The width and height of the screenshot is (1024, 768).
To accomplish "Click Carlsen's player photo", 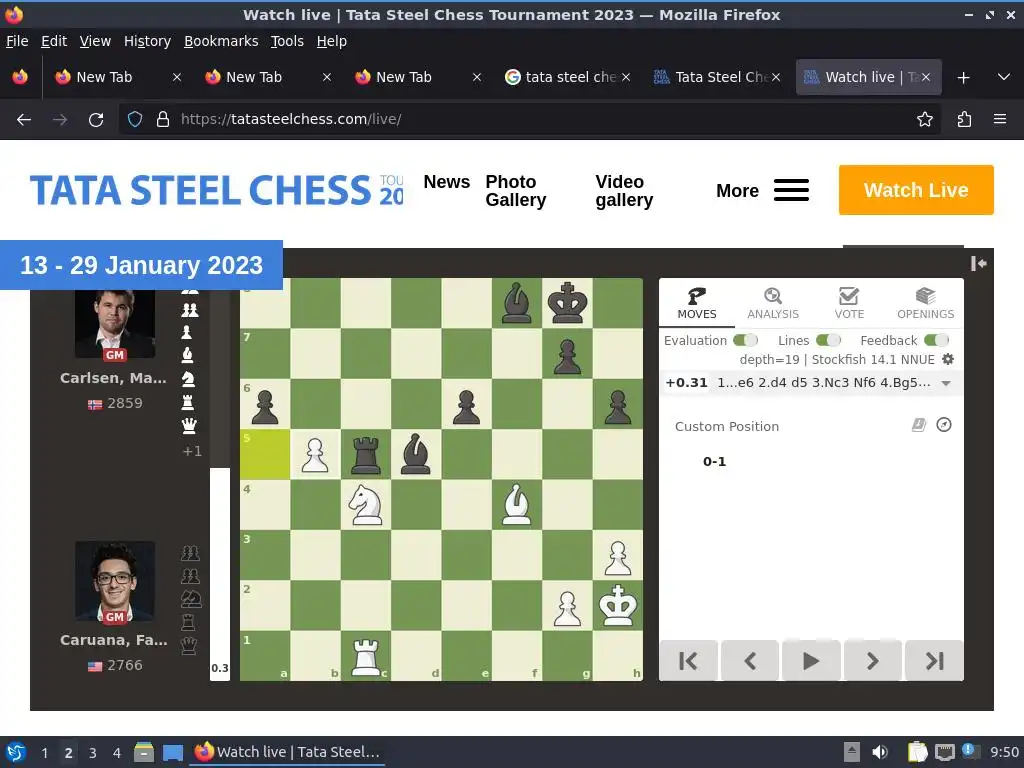I will (115, 323).
